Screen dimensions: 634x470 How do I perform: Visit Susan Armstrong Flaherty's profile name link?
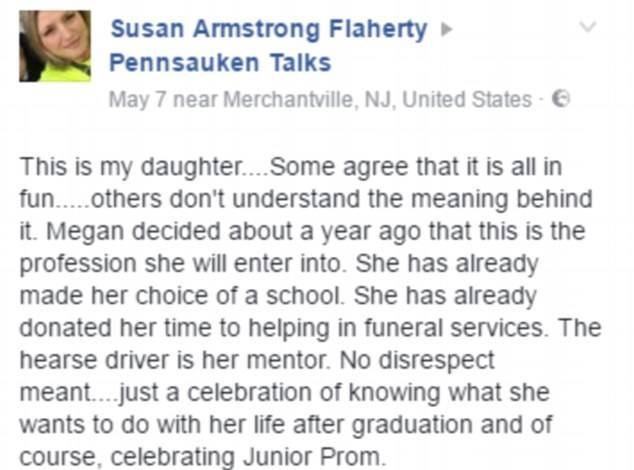pyautogui.click(x=269, y=29)
